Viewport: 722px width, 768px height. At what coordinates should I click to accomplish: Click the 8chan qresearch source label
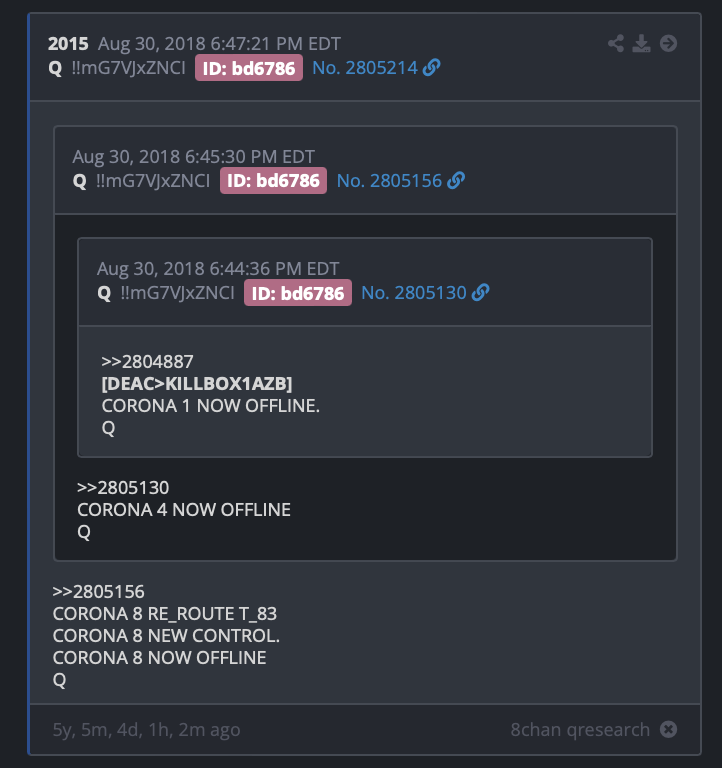580,729
